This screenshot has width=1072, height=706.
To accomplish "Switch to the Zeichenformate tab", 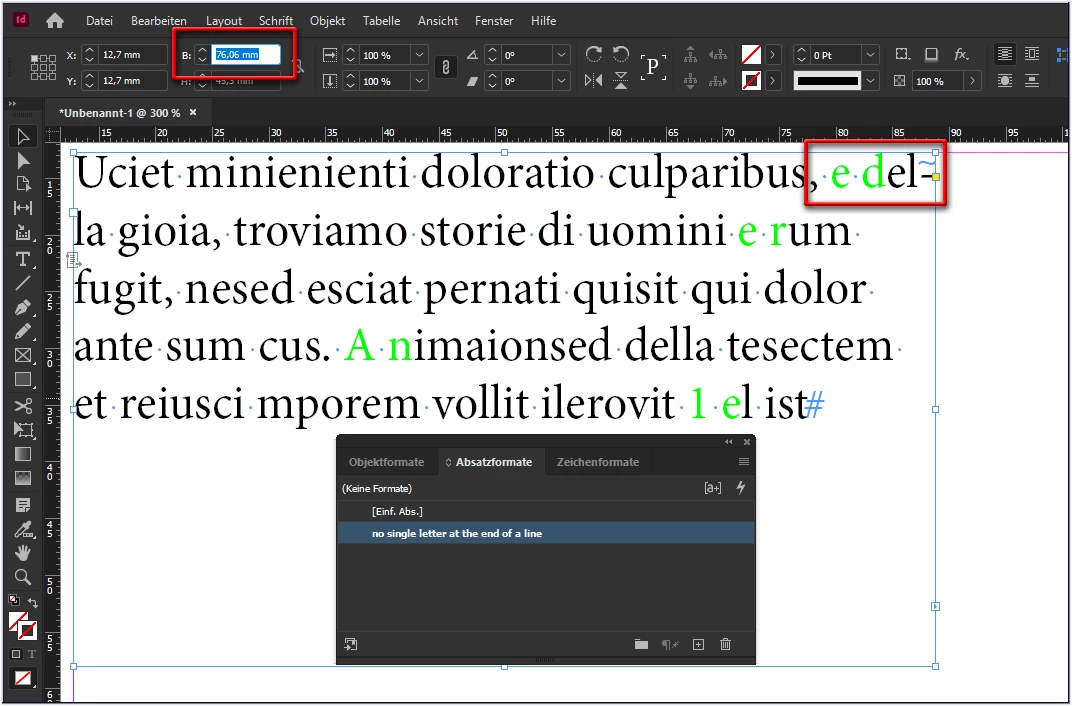I will (x=598, y=462).
